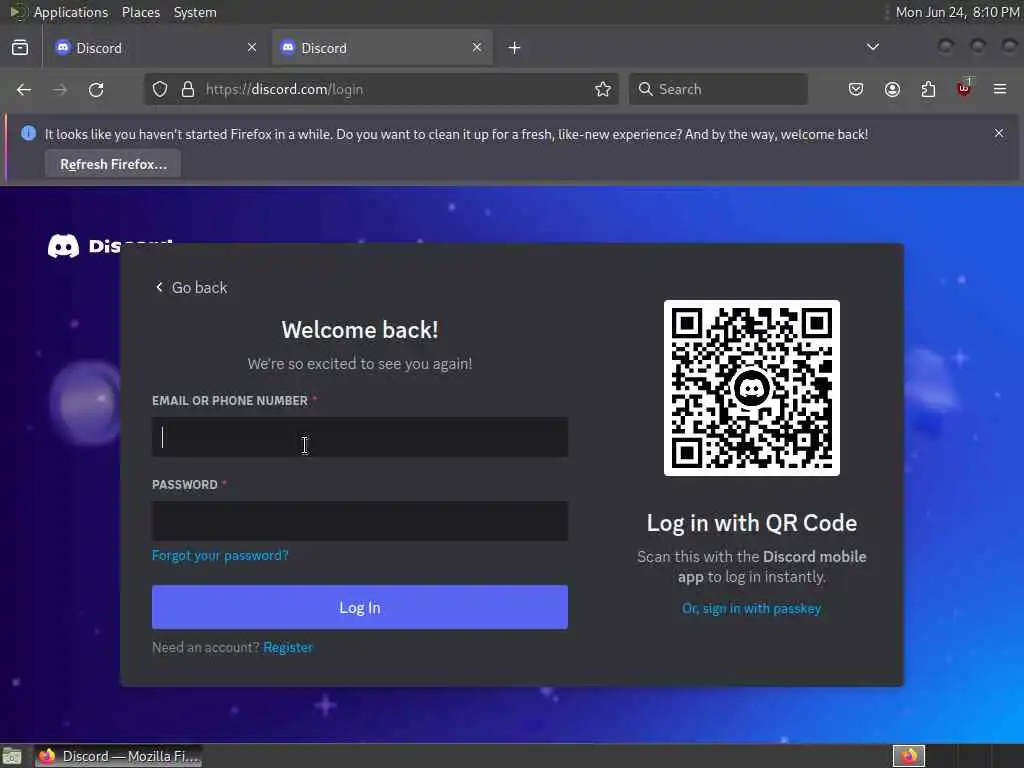This screenshot has width=1024, height=768.
Task: Expand the list all tabs dropdown
Action: pyautogui.click(x=872, y=47)
